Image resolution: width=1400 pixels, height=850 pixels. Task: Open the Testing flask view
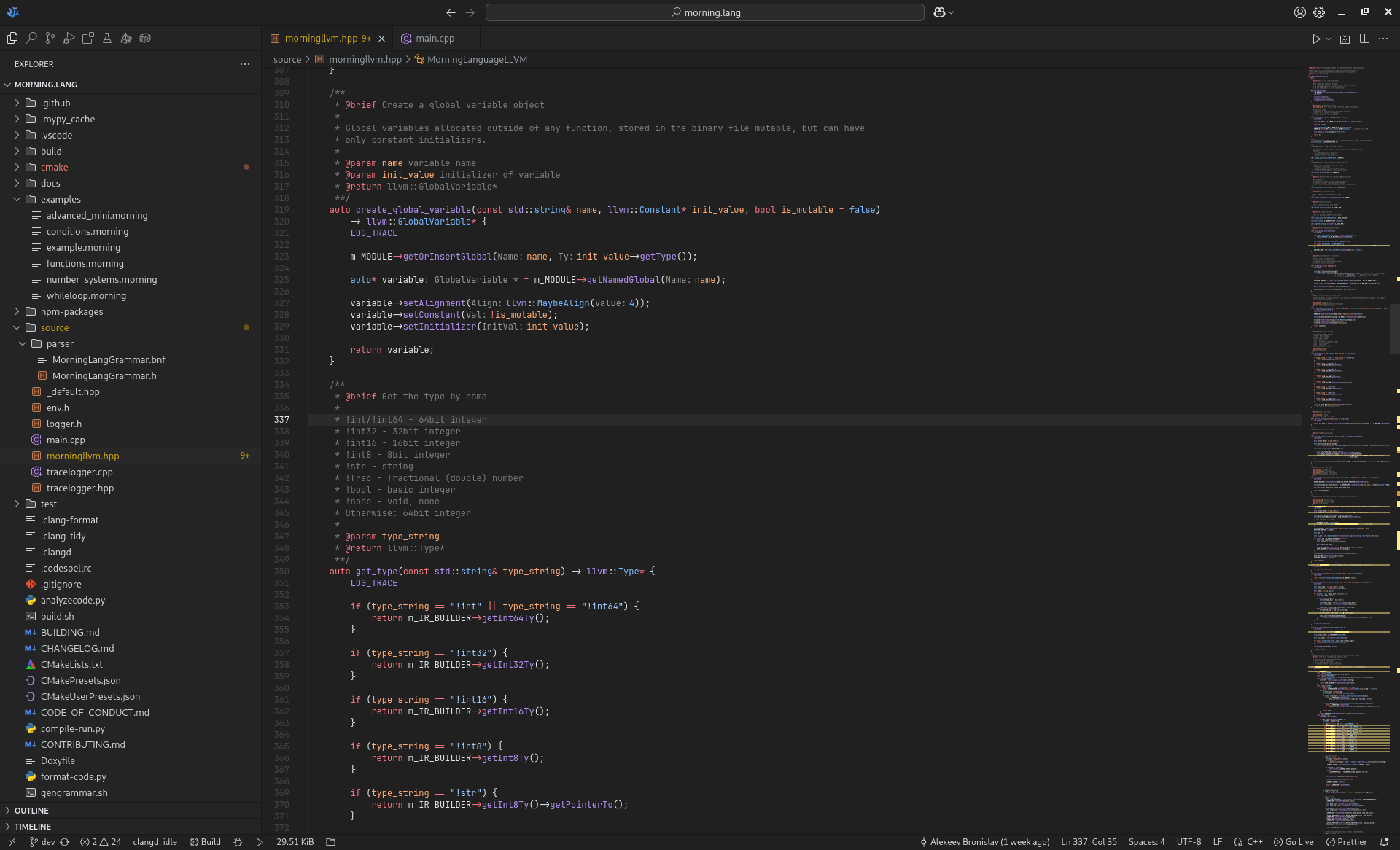[x=107, y=38]
